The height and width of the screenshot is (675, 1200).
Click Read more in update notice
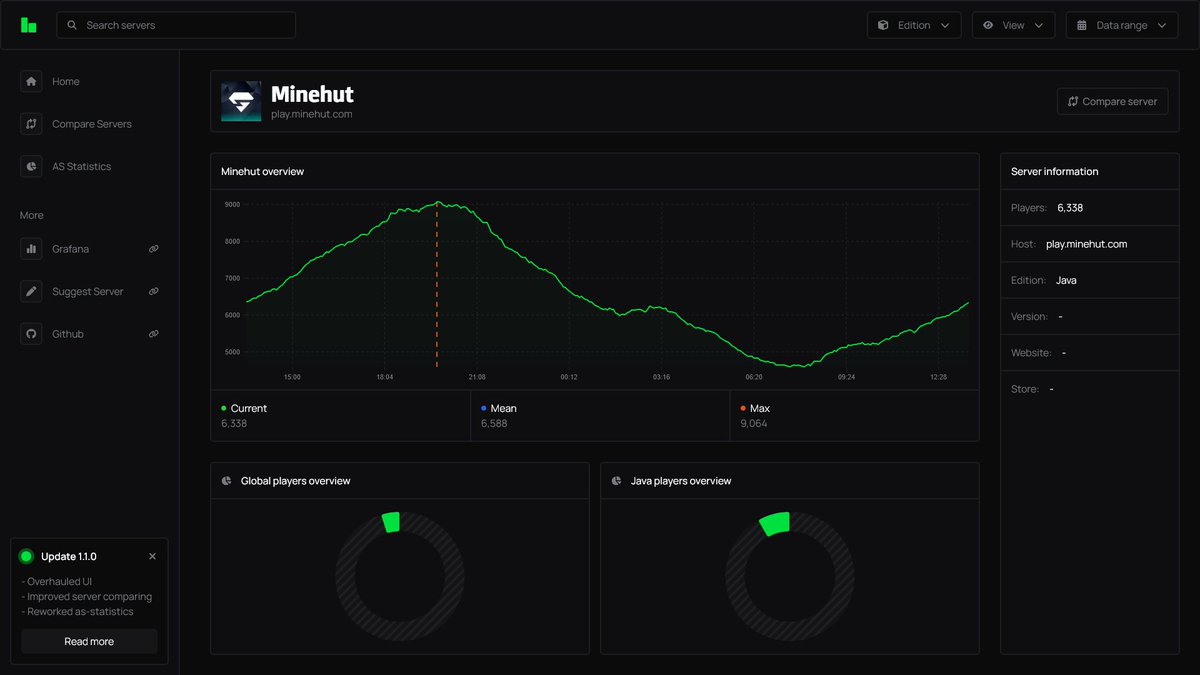coord(89,641)
